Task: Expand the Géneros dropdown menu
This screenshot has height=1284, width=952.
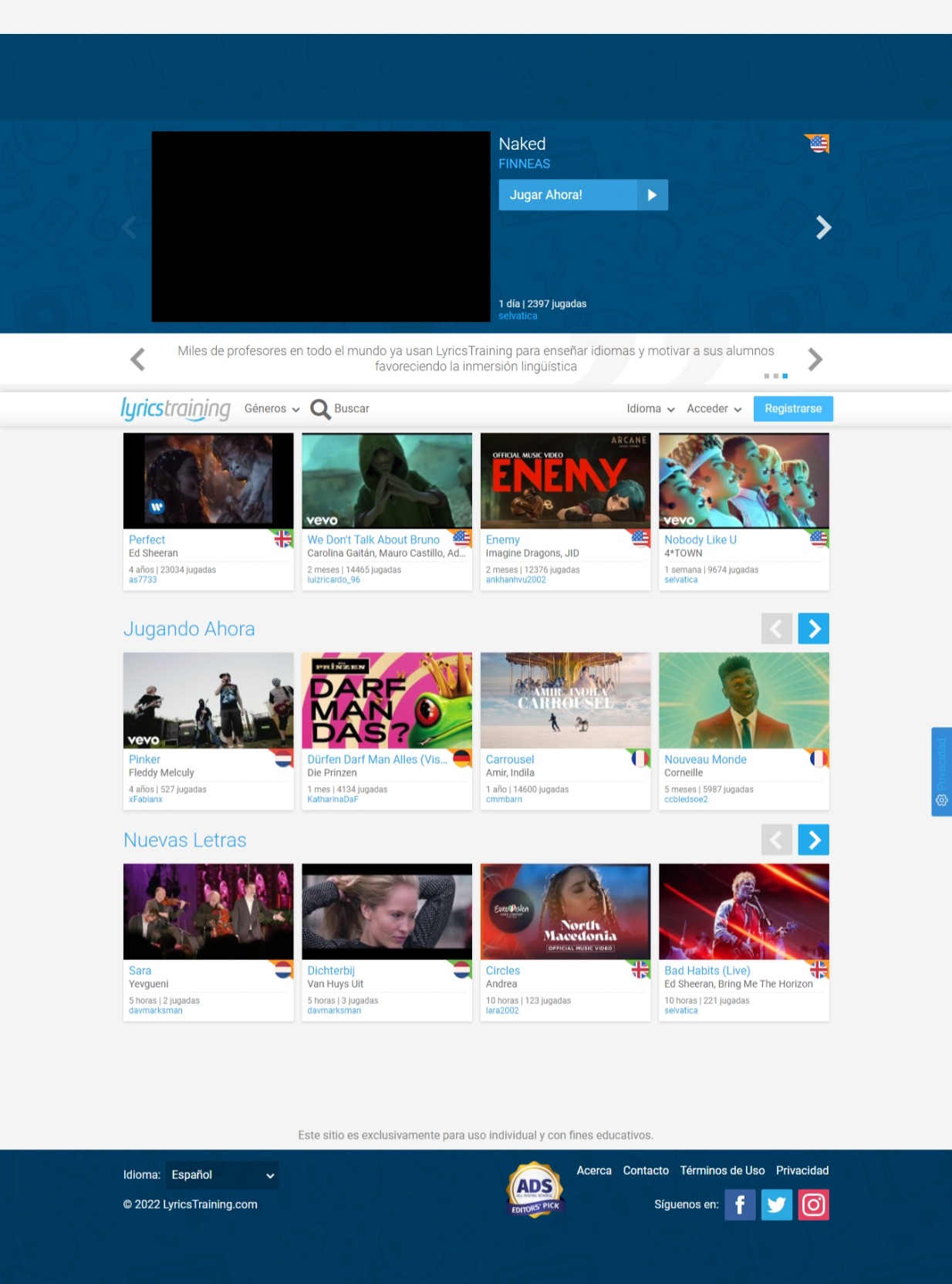Action: [272, 409]
